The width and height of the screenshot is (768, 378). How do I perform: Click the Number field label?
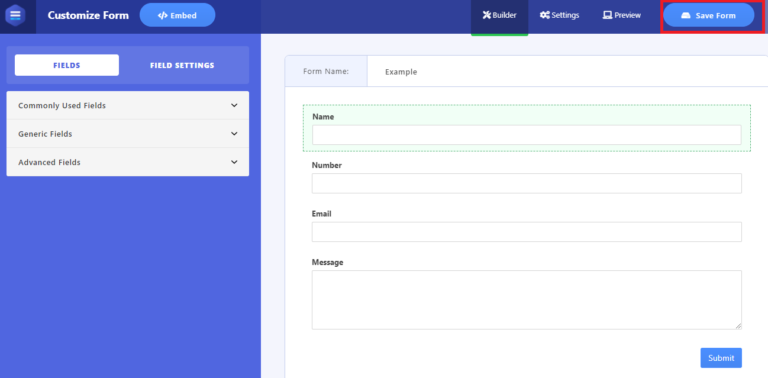pos(327,165)
